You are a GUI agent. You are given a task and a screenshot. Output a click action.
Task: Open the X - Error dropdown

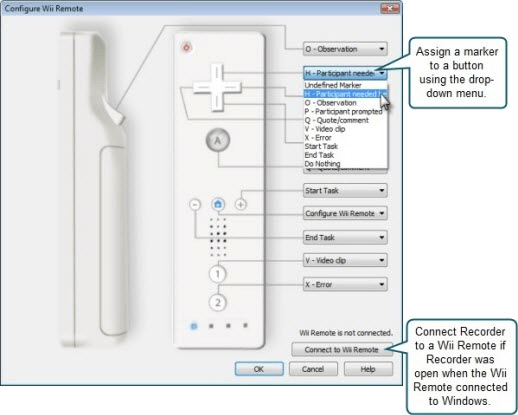click(x=345, y=284)
